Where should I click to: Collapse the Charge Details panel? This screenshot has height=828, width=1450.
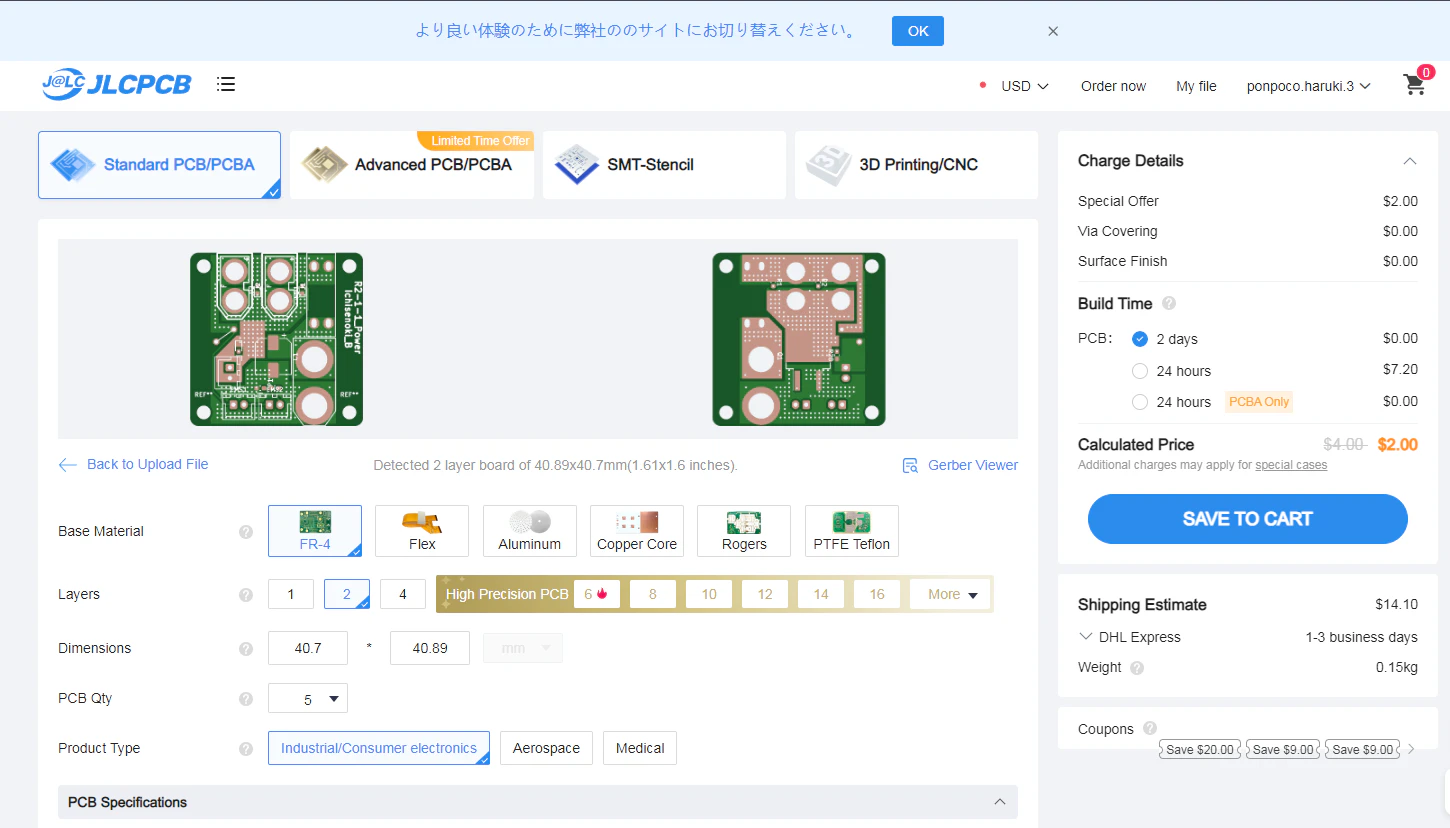coord(1409,161)
